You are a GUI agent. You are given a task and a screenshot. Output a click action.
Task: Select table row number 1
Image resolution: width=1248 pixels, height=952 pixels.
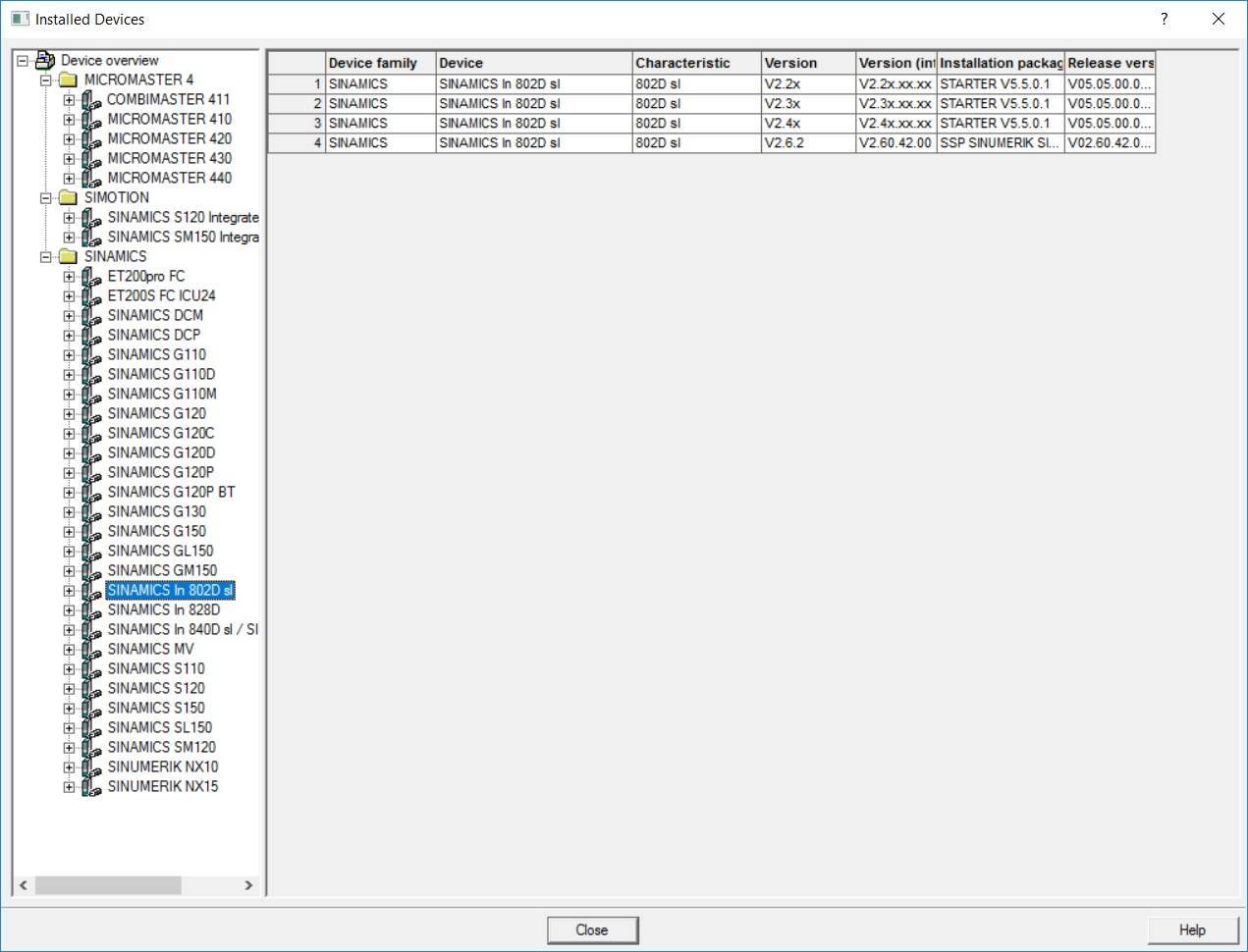click(x=297, y=83)
